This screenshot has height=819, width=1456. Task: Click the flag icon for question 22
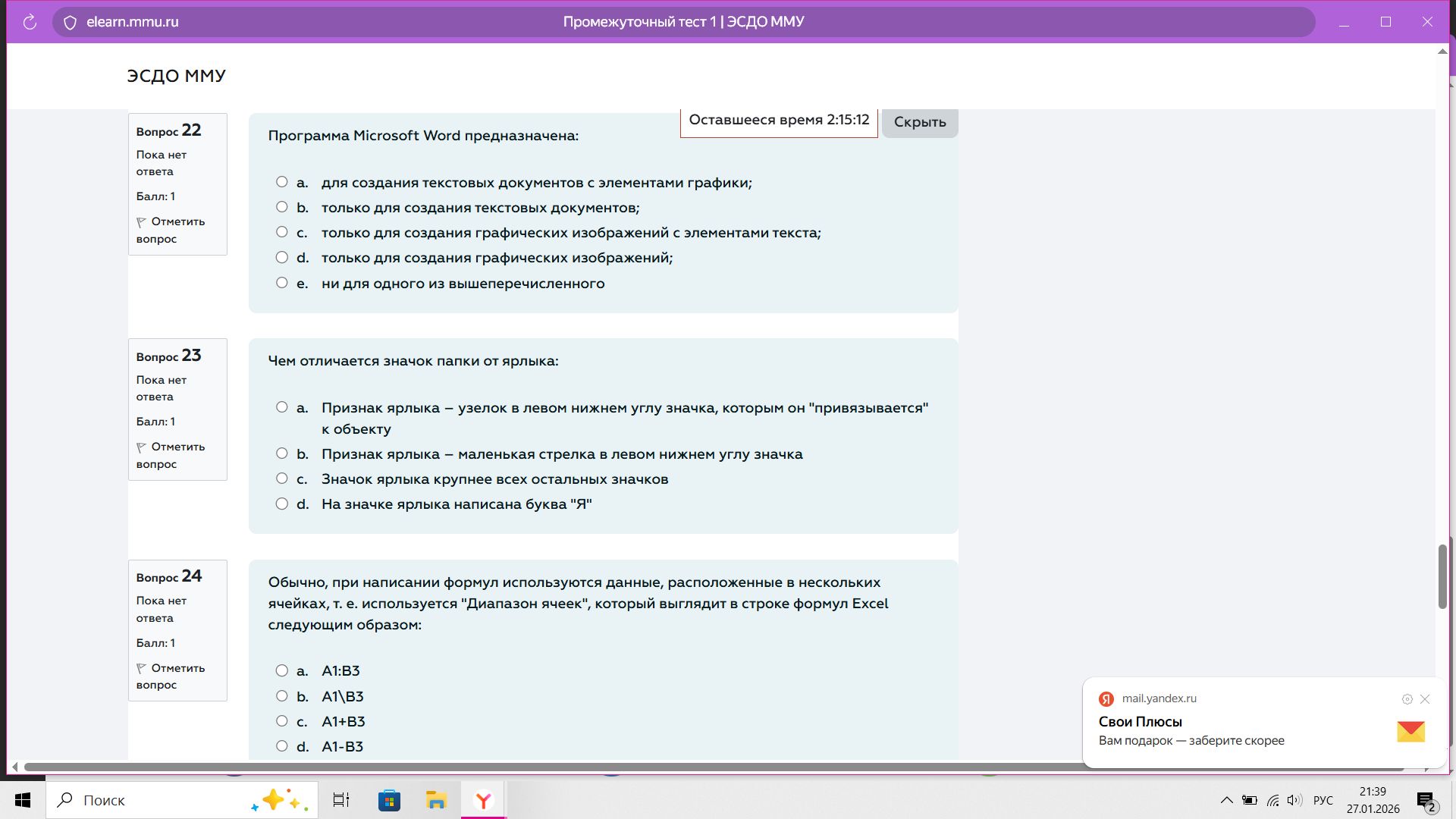pyautogui.click(x=141, y=222)
